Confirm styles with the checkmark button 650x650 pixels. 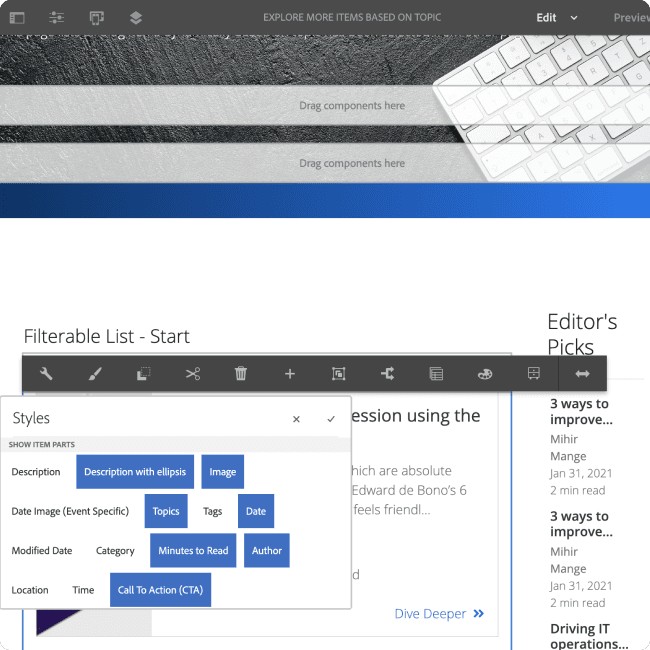coord(331,419)
